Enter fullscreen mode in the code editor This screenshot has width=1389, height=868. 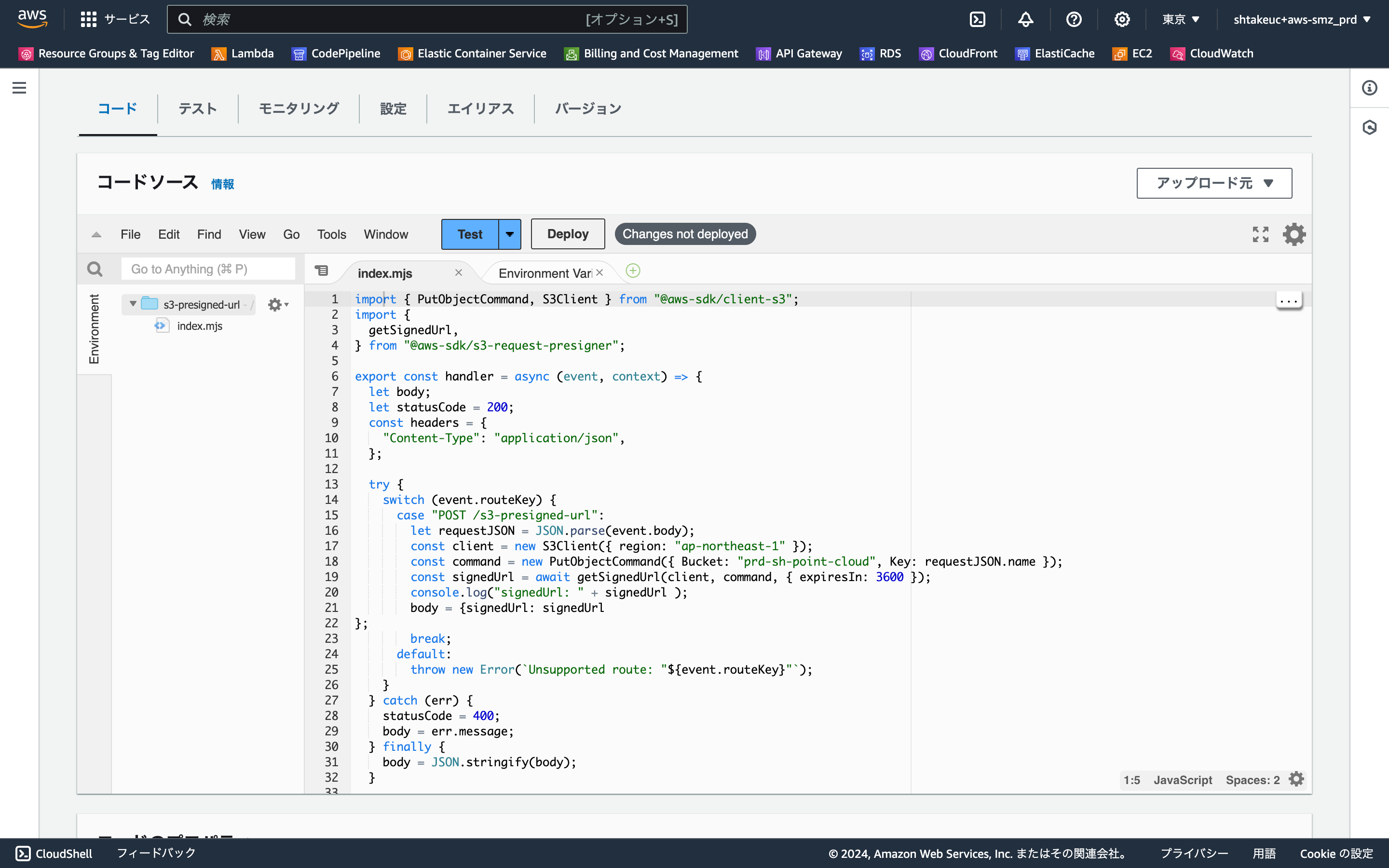tap(1260, 234)
